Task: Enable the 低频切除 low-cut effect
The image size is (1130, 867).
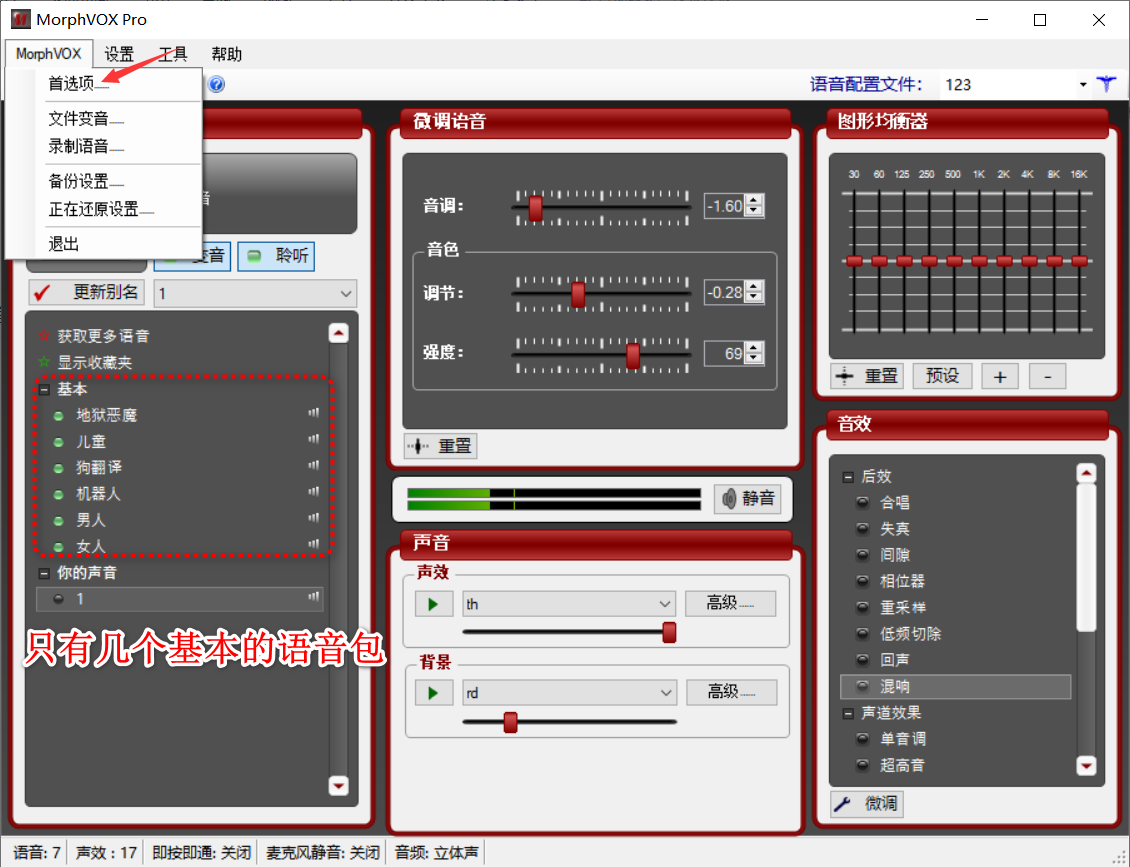Action: pos(862,633)
